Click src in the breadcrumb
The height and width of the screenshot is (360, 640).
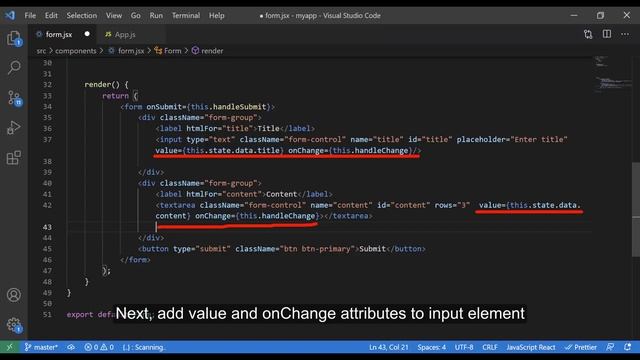41,51
